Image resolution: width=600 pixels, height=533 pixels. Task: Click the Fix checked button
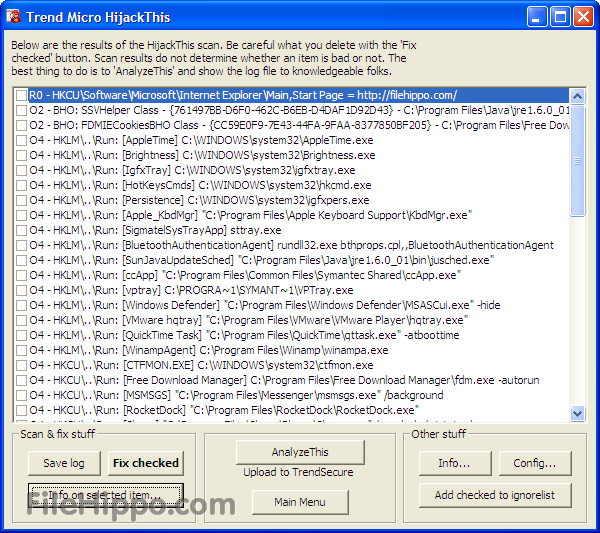coord(146,463)
